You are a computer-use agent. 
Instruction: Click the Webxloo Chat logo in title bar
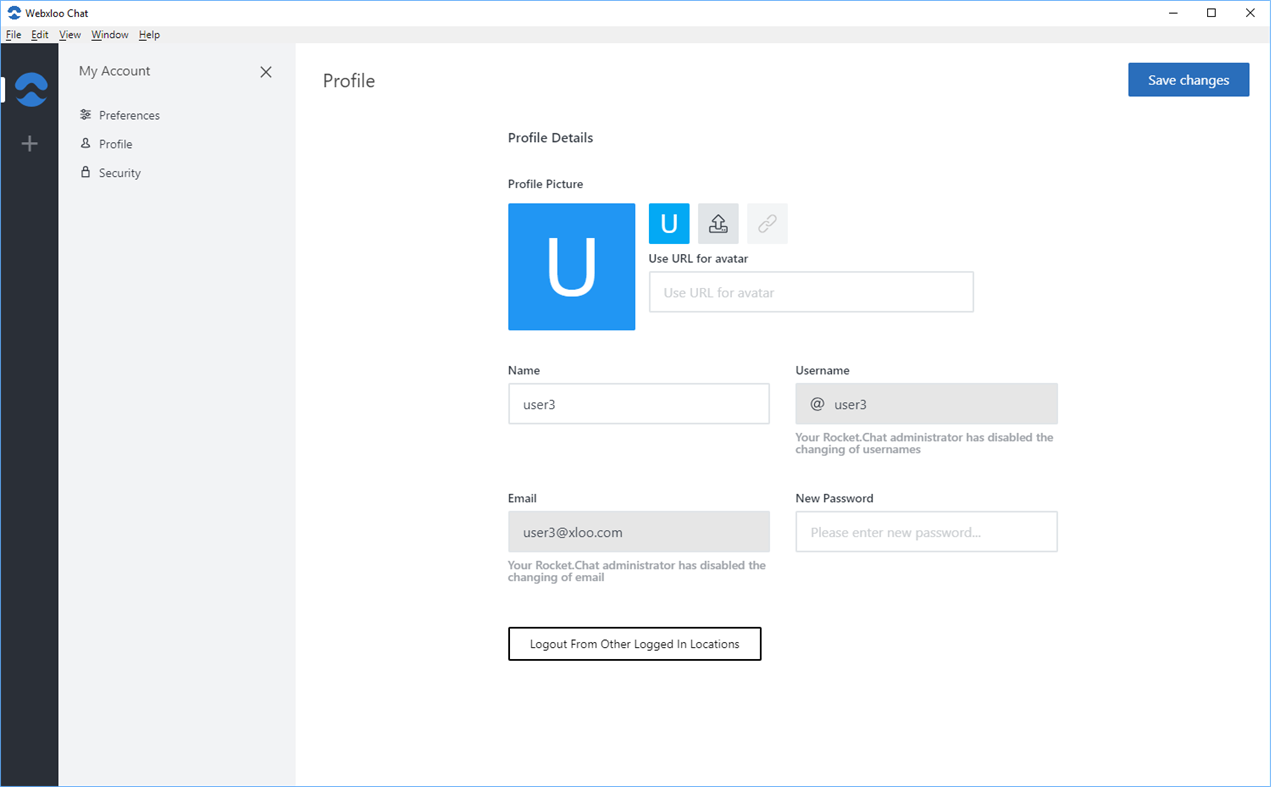[x=13, y=13]
